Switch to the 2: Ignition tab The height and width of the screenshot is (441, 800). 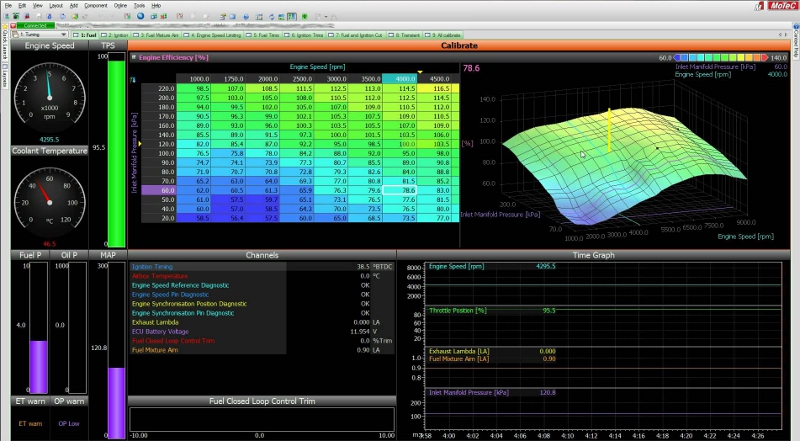(114, 35)
